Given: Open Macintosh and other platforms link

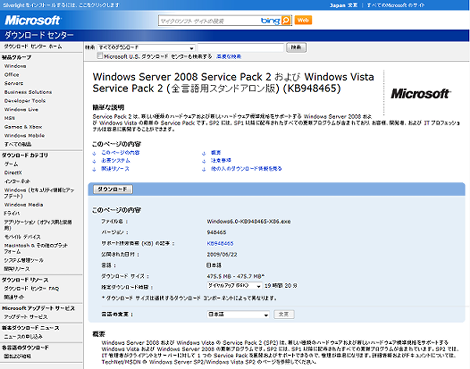Looking at the screenshot, I should tap(36, 248).
